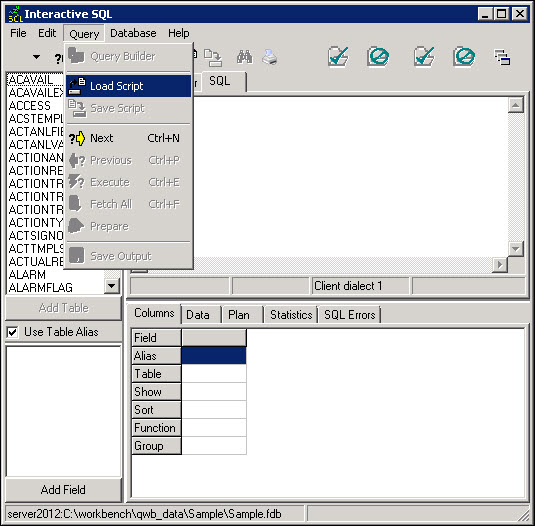Screen dimensions: 535x526
Task: Click the Add Field button
Action: (x=63, y=490)
